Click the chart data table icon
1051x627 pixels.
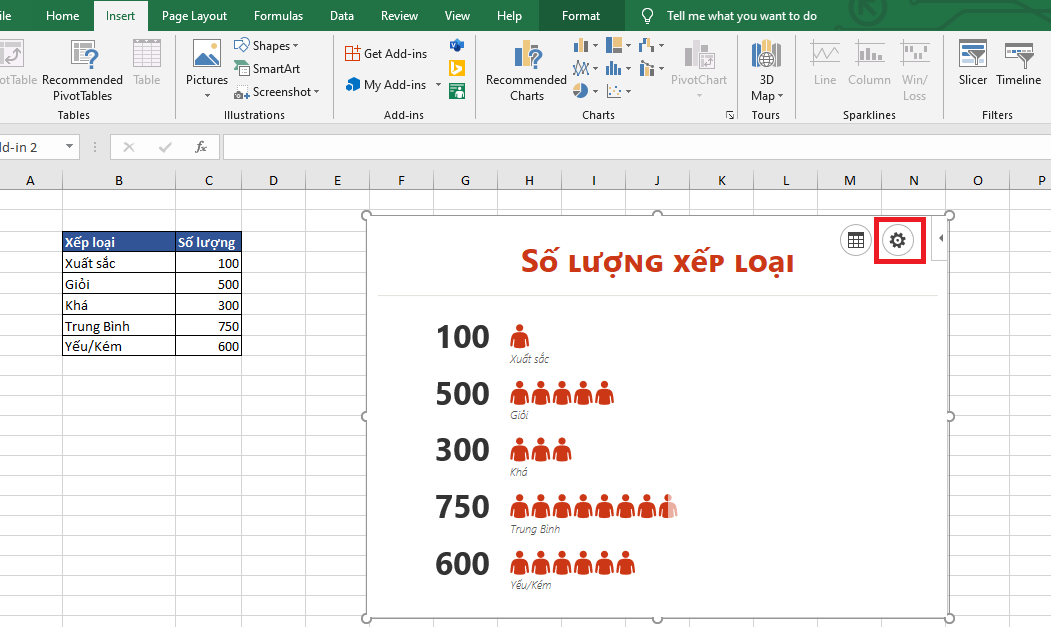click(855, 241)
